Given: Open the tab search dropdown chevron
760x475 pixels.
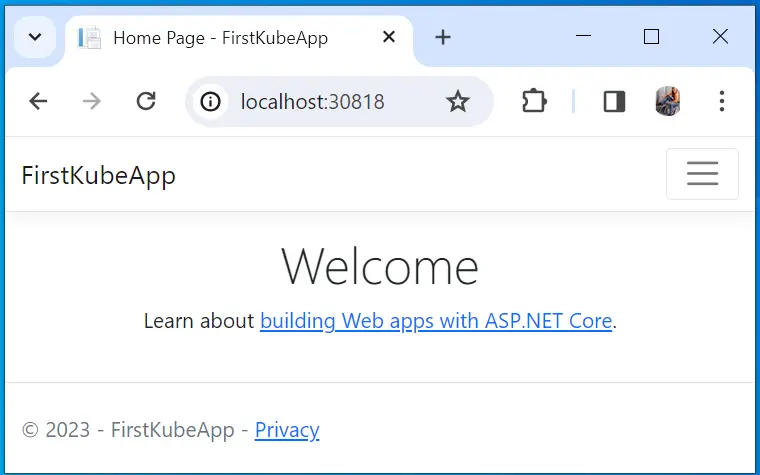Looking at the screenshot, I should click(35, 37).
